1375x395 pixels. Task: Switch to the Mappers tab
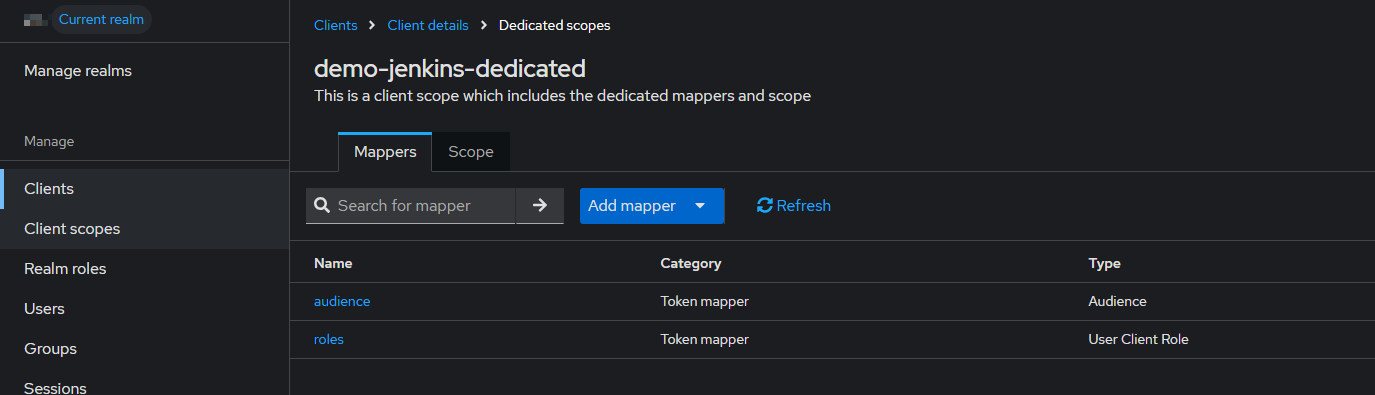pos(385,152)
